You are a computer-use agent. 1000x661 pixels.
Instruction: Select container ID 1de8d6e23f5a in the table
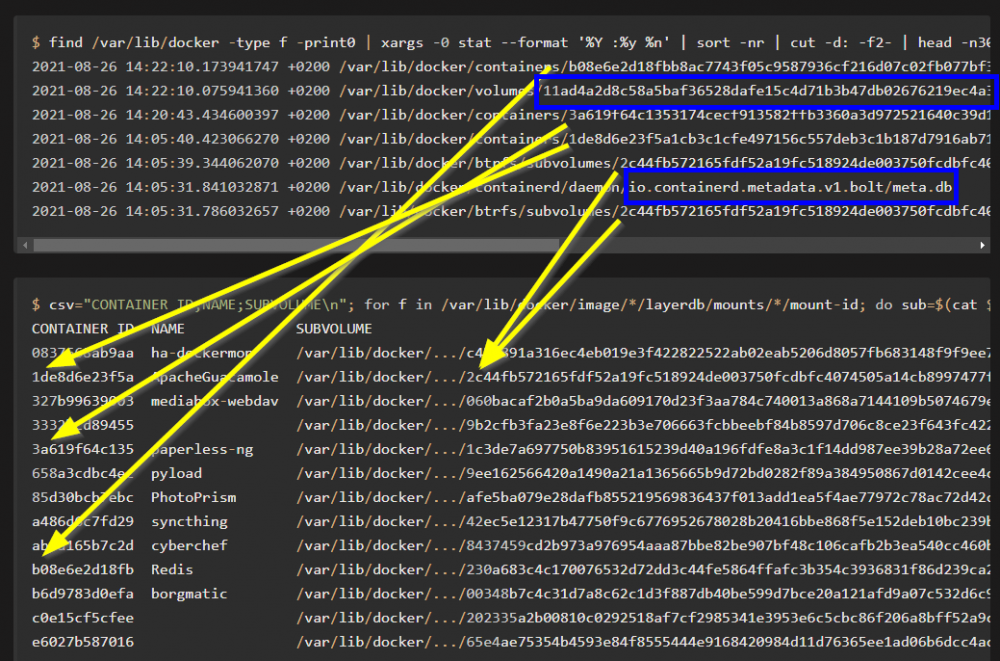click(x=83, y=377)
